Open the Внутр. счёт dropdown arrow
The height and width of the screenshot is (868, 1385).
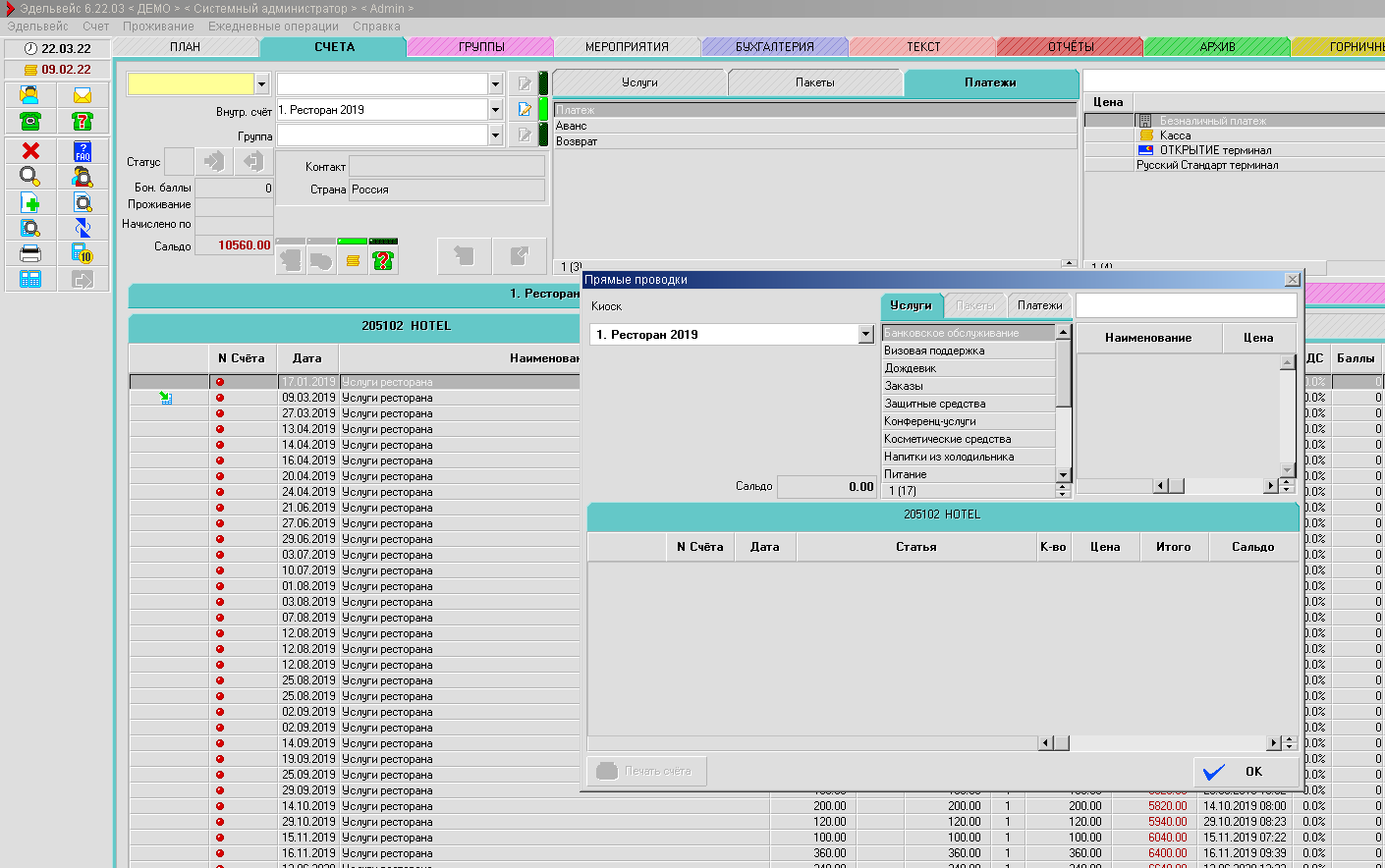(495, 110)
